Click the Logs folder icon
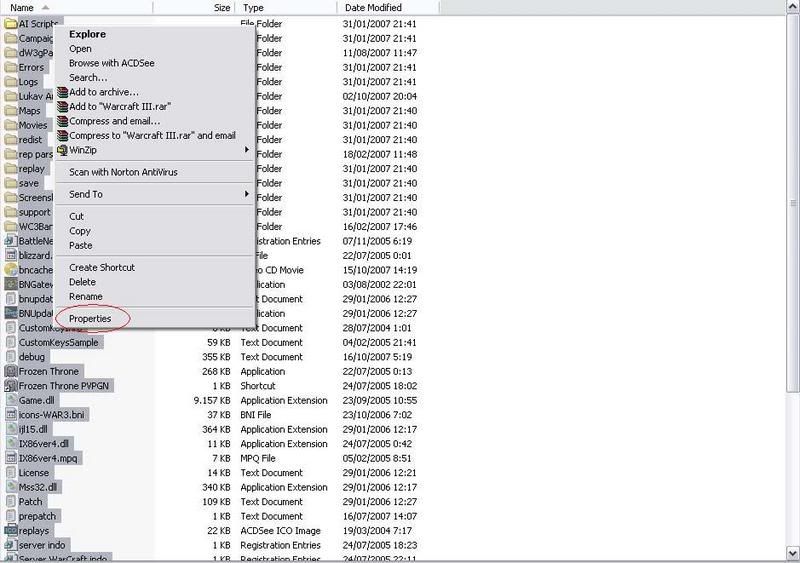800x563 pixels. [x=11, y=82]
